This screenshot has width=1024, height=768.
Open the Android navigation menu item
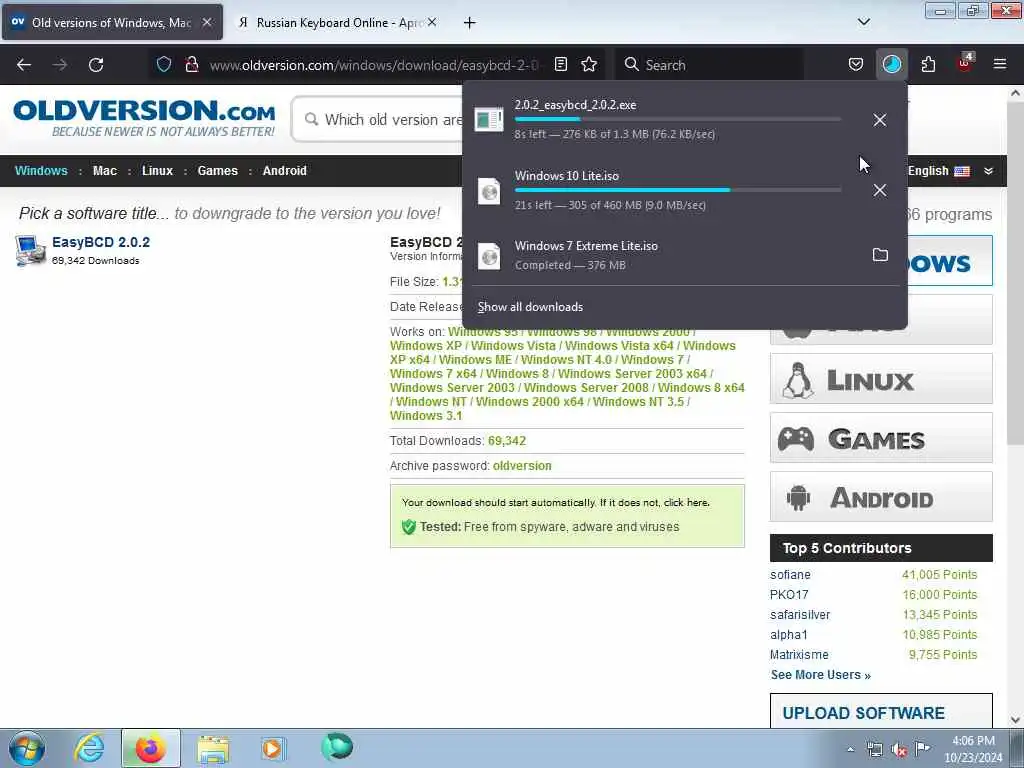pos(284,170)
